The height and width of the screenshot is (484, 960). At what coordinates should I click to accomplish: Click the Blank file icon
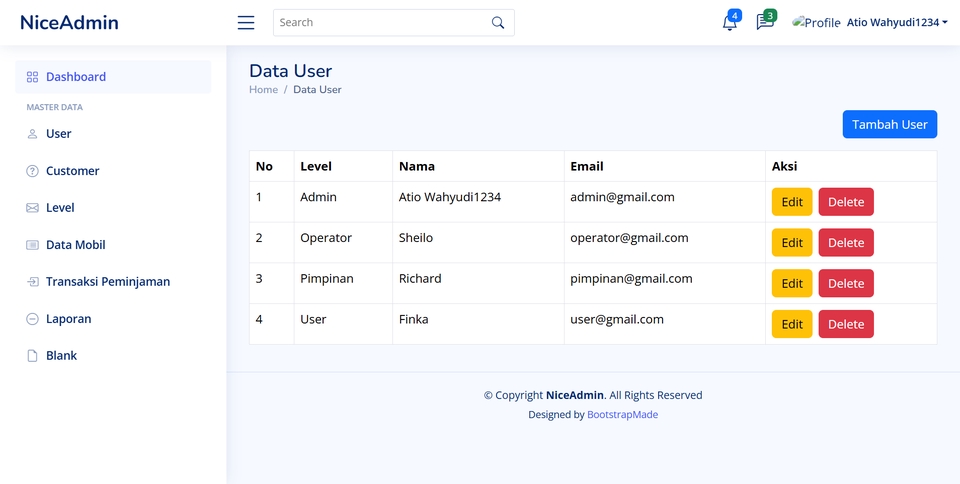(32, 356)
